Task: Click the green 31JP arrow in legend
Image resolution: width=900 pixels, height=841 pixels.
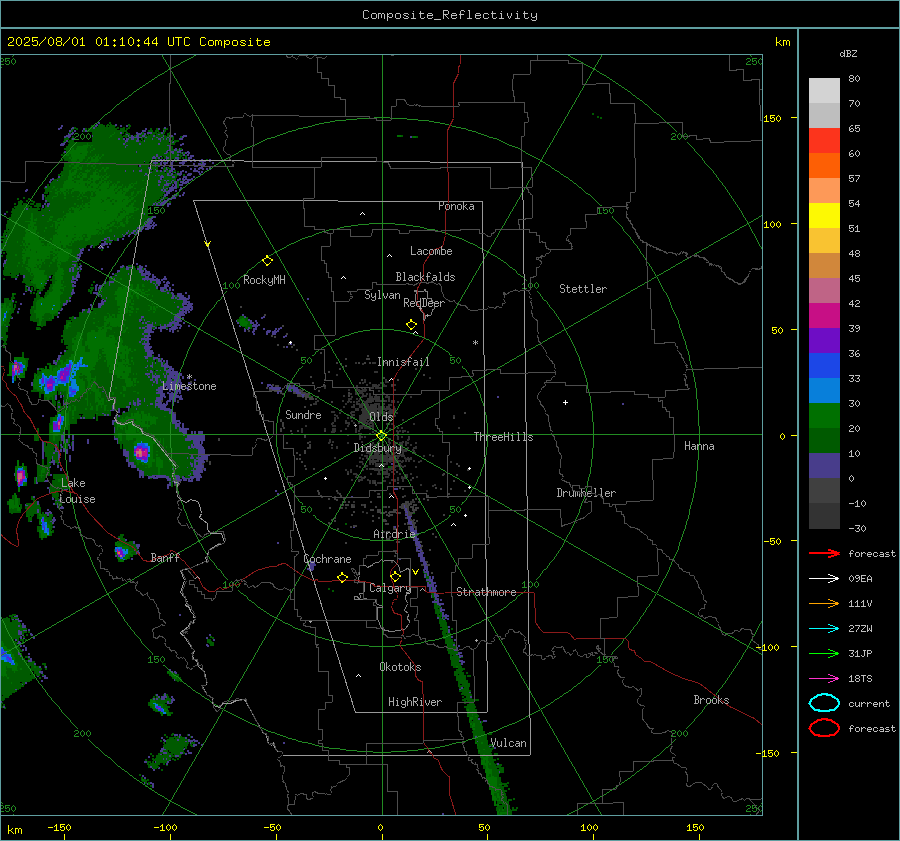Action: click(824, 653)
